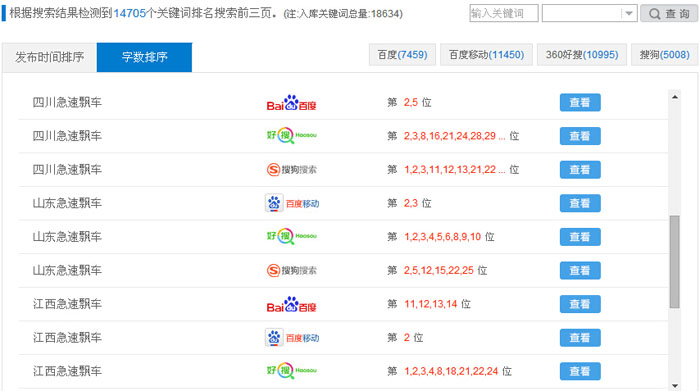
Task: Click 查看 for 山东急速飘车 ranking 2,3
Action: [580, 203]
